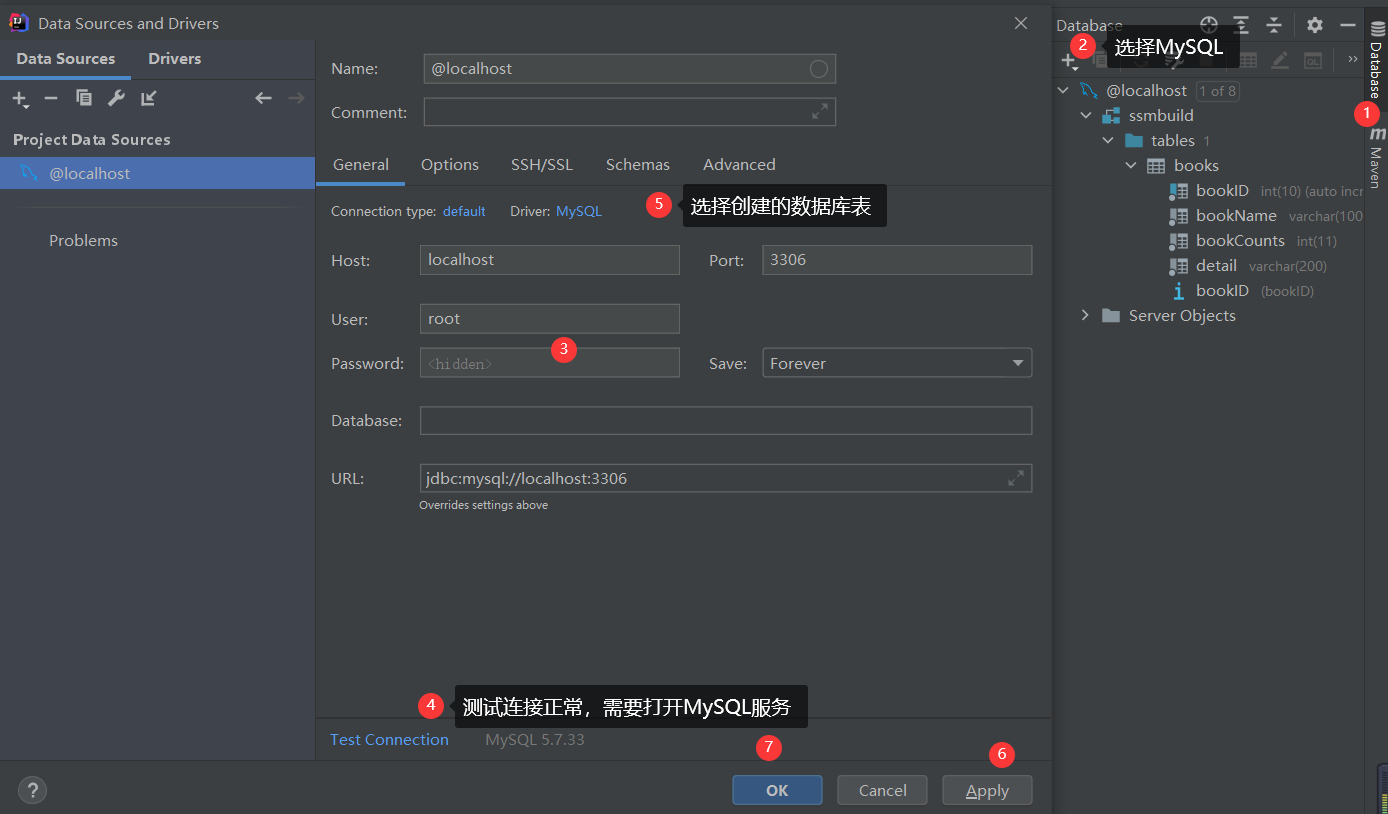Click the color circle in the Name field
The image size is (1388, 814).
coord(819,69)
